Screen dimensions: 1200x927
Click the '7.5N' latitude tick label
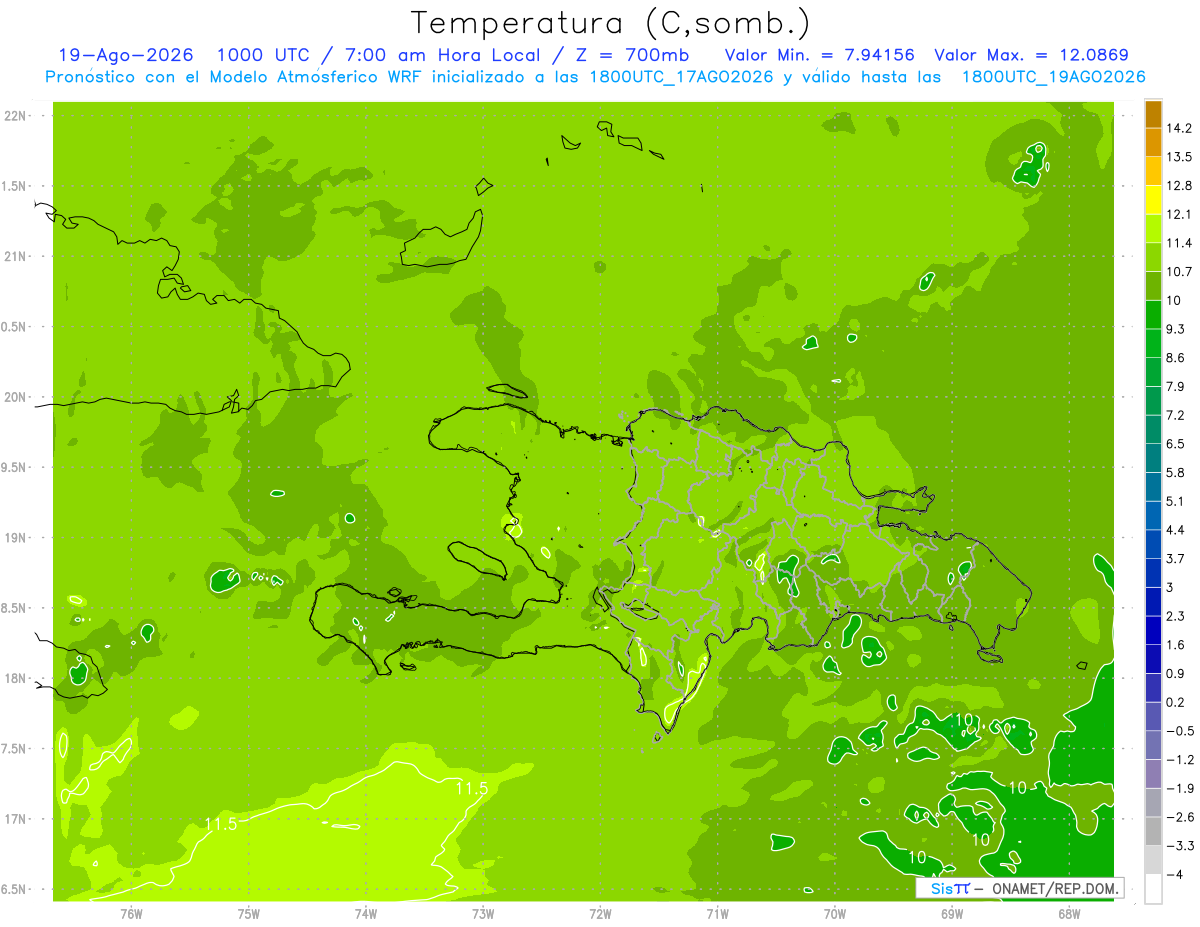pyautogui.click(x=15, y=749)
